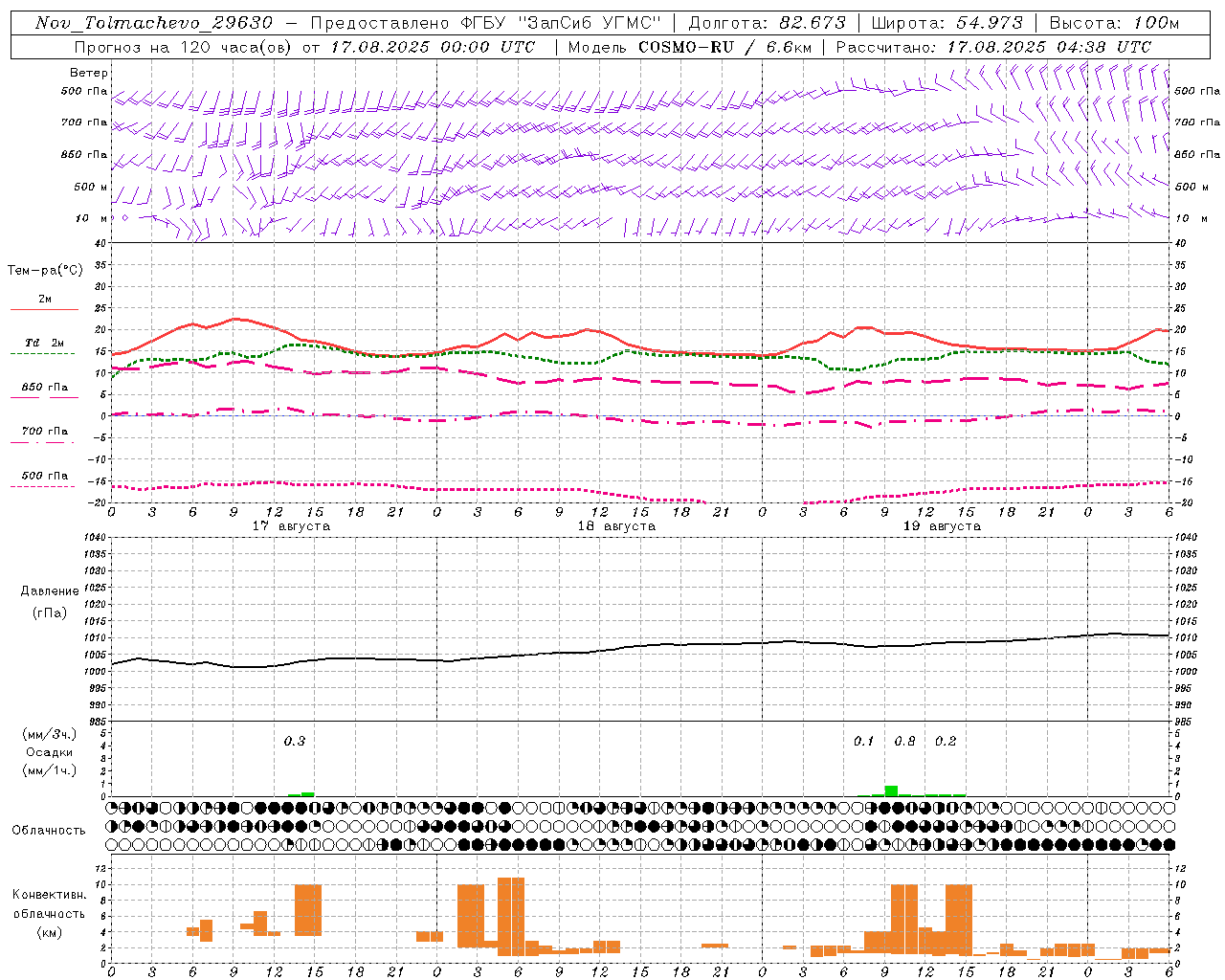The height and width of the screenshot is (980, 1225).
Task: Click the tallest green precipitation bar under 0.8
Action: click(891, 791)
